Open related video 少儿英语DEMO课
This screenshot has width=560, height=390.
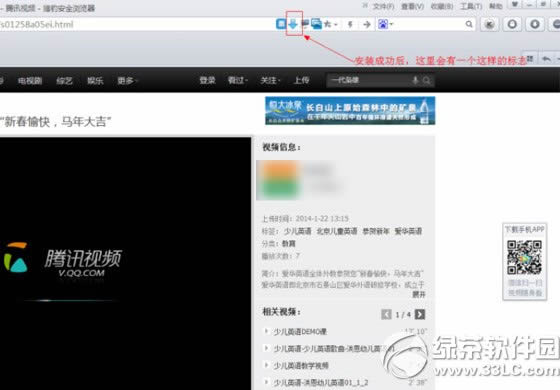click(300, 332)
